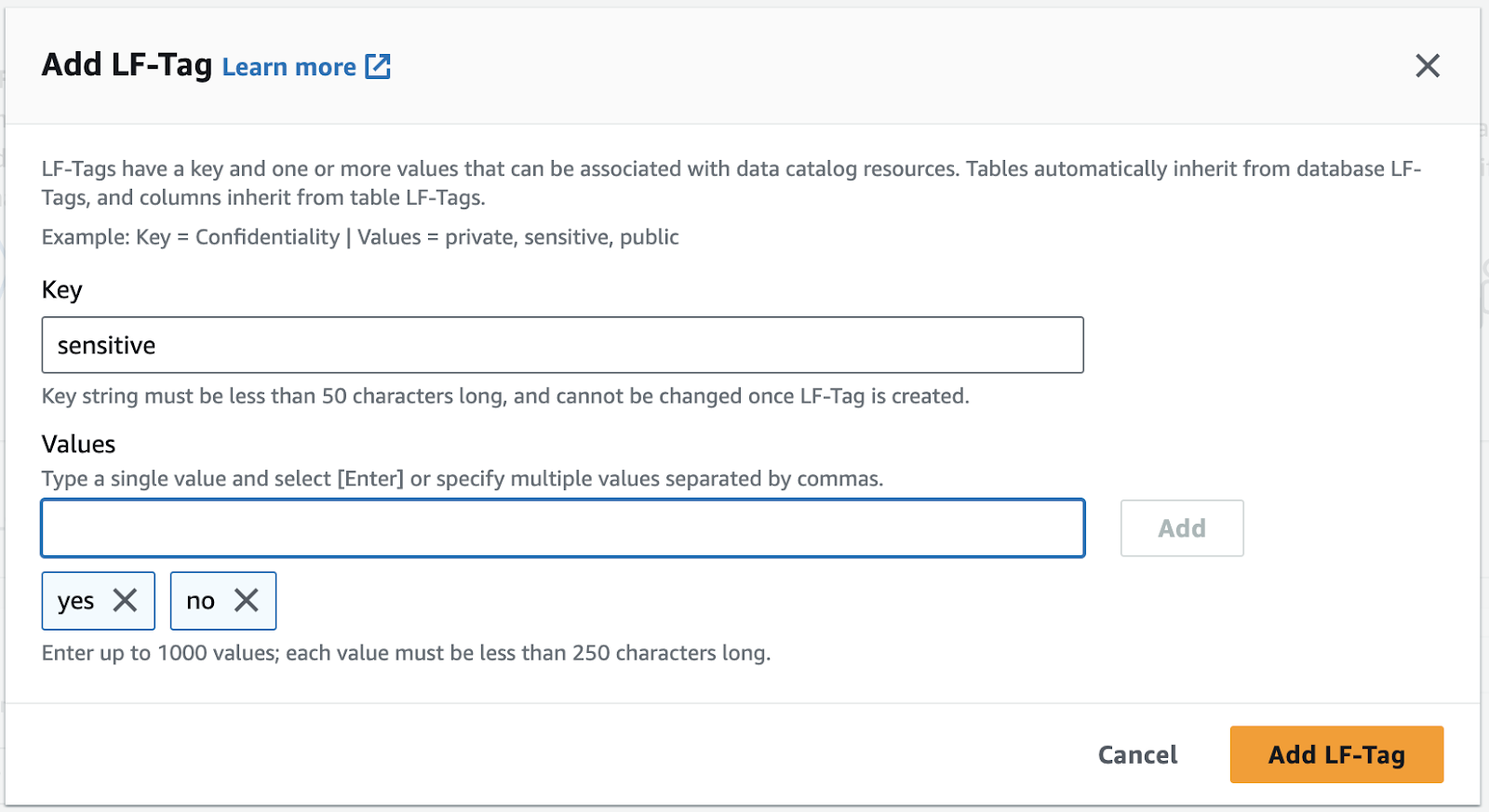This screenshot has height=812, width=1489.
Task: Click the key string length hint text
Action: pyautogui.click(x=505, y=396)
